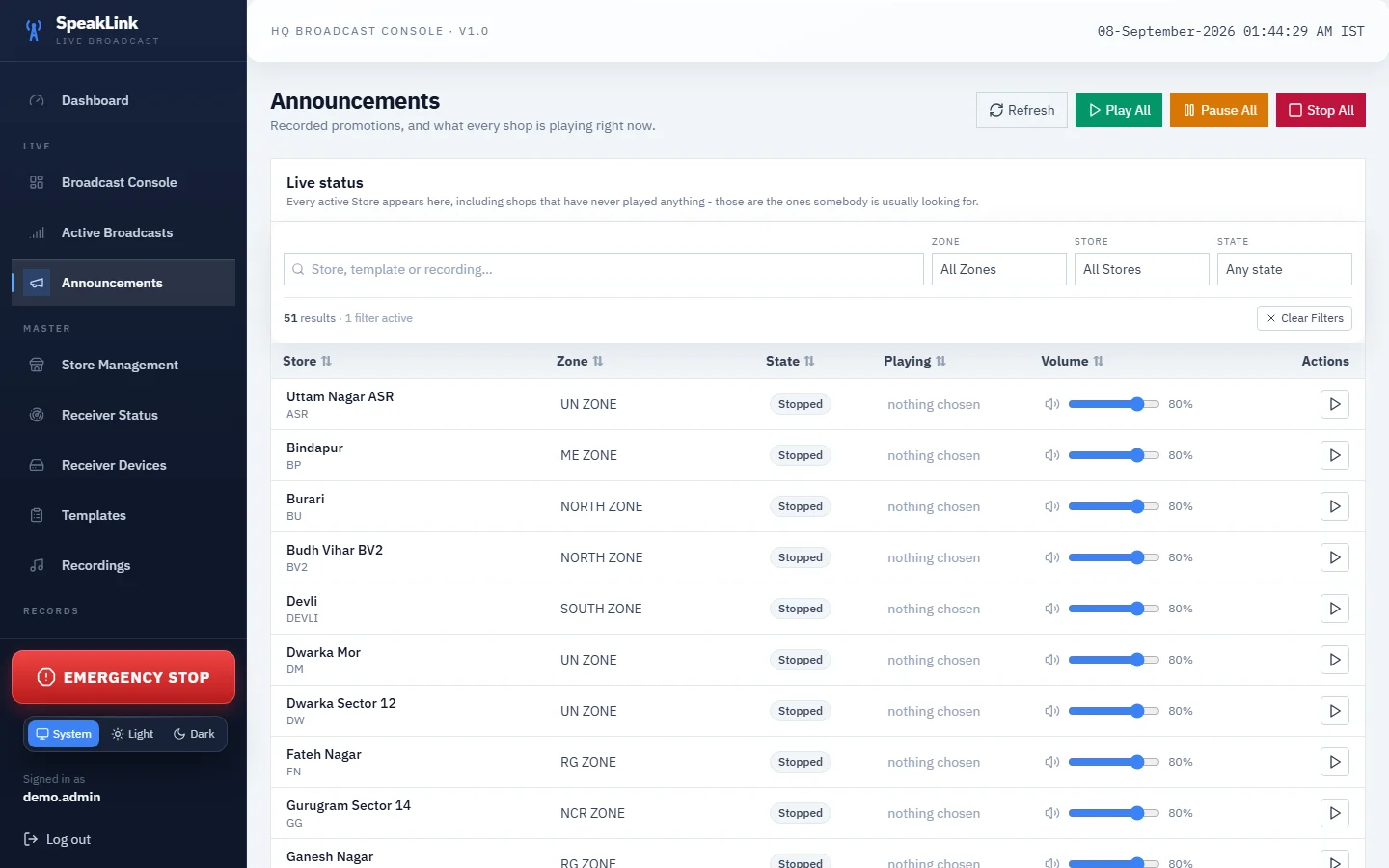Sort table by Store column icon
The image size is (1389, 868).
(x=326, y=361)
